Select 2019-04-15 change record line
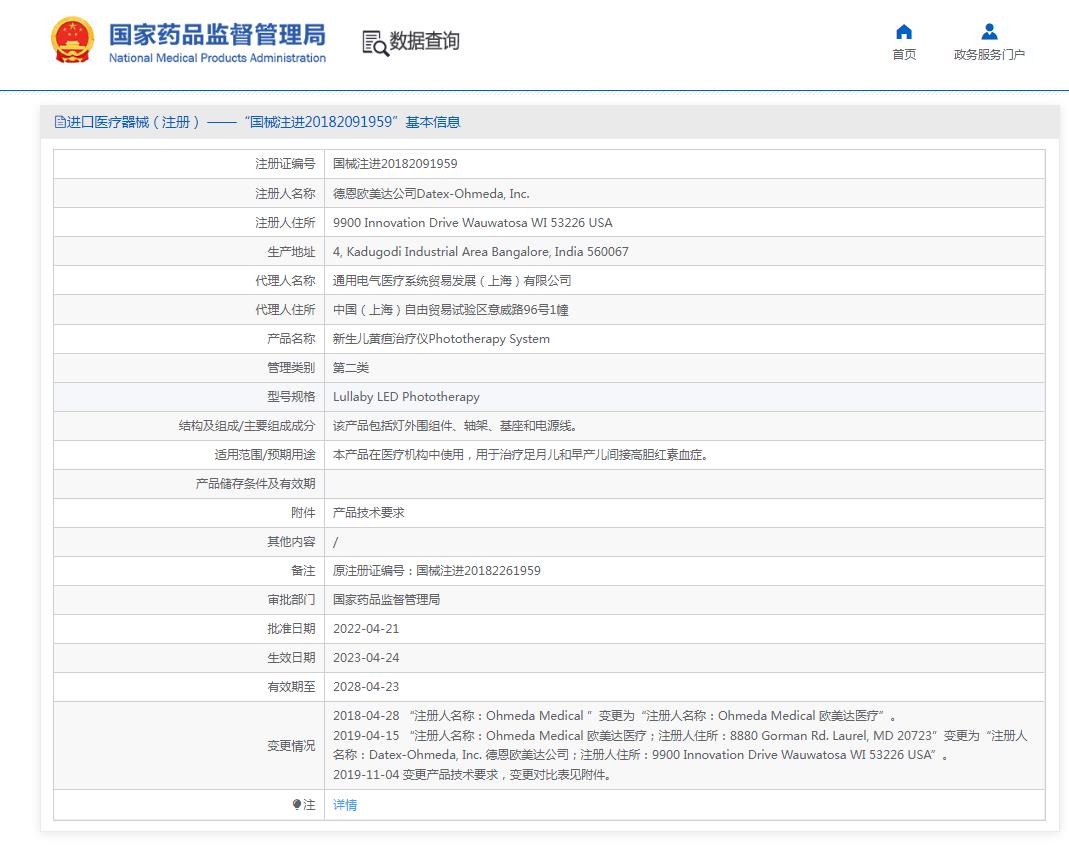This screenshot has width=1069, height=855. coord(680,745)
